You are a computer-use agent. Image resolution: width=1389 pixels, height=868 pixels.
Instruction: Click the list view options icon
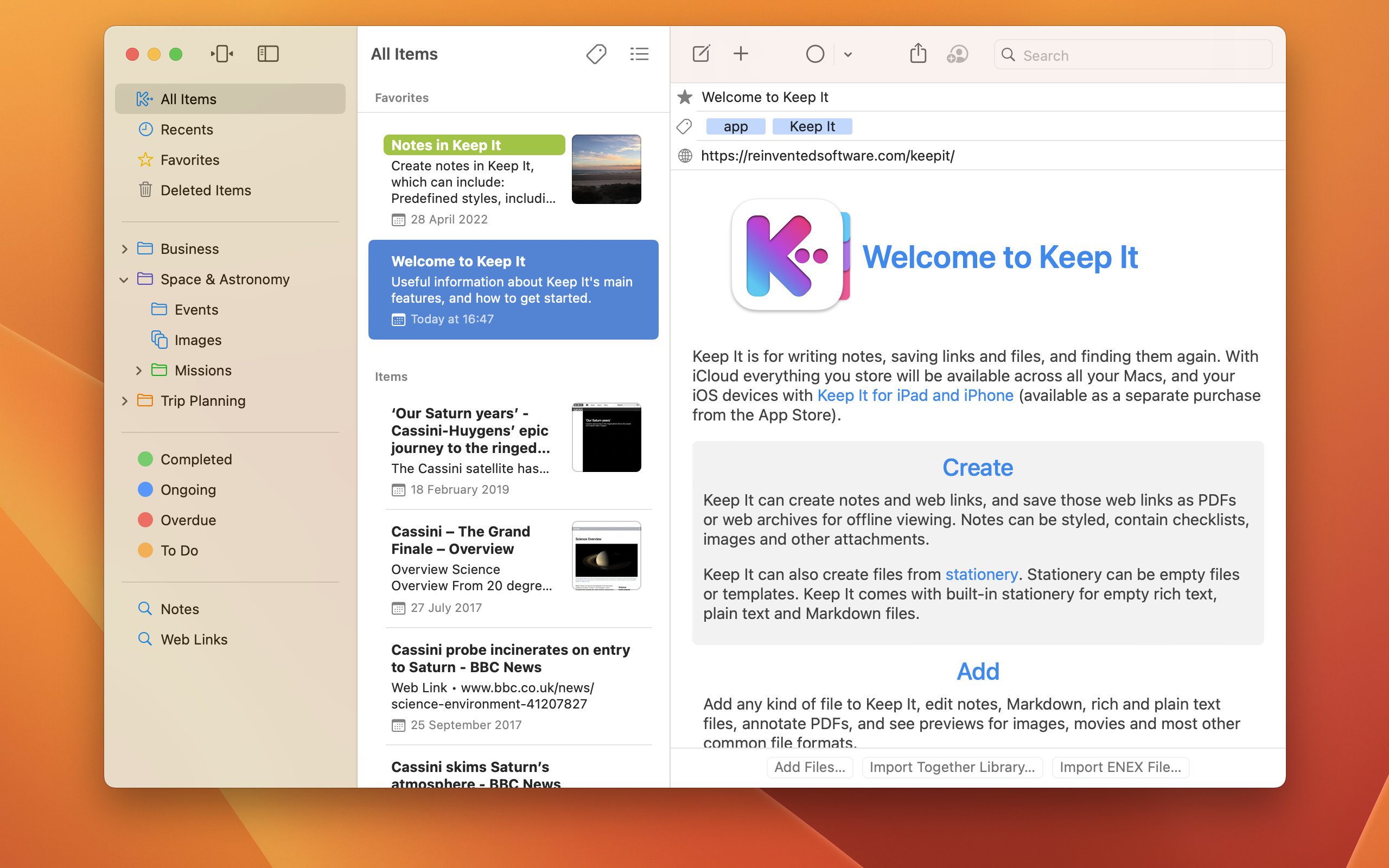click(x=639, y=54)
